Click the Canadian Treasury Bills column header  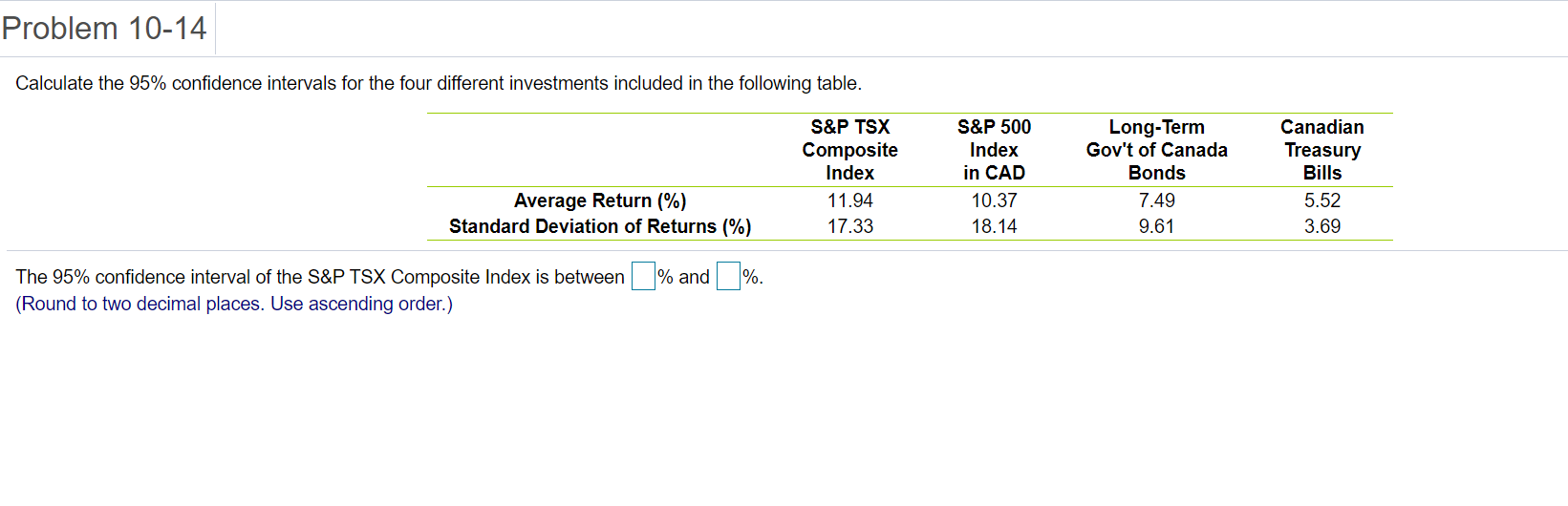pos(1321,150)
